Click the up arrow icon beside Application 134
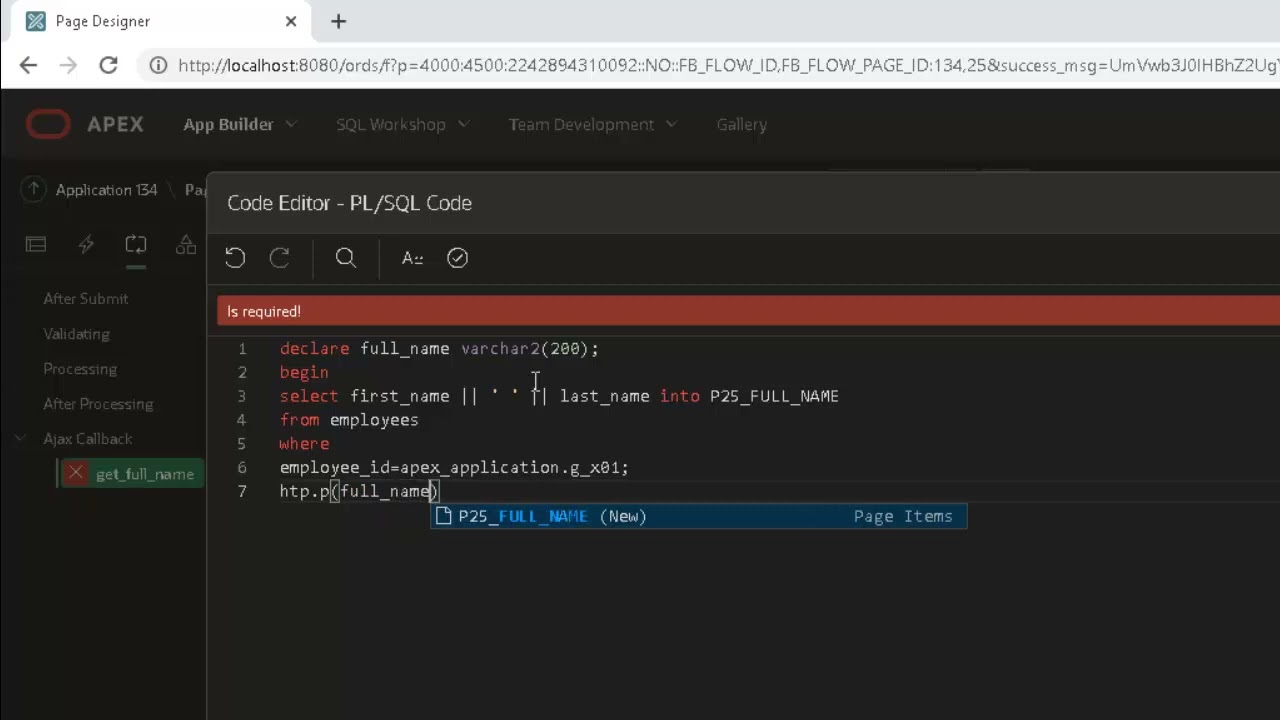 pyautogui.click(x=34, y=189)
